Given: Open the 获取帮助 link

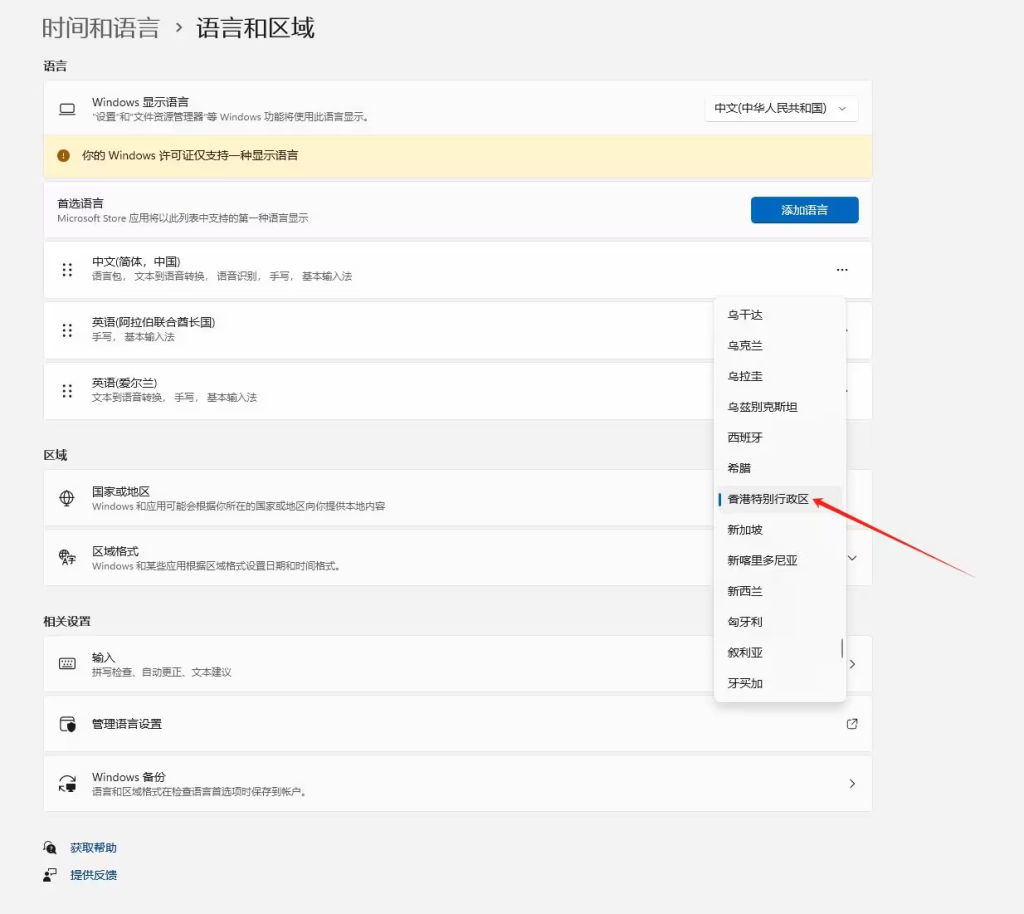Looking at the screenshot, I should 93,847.
